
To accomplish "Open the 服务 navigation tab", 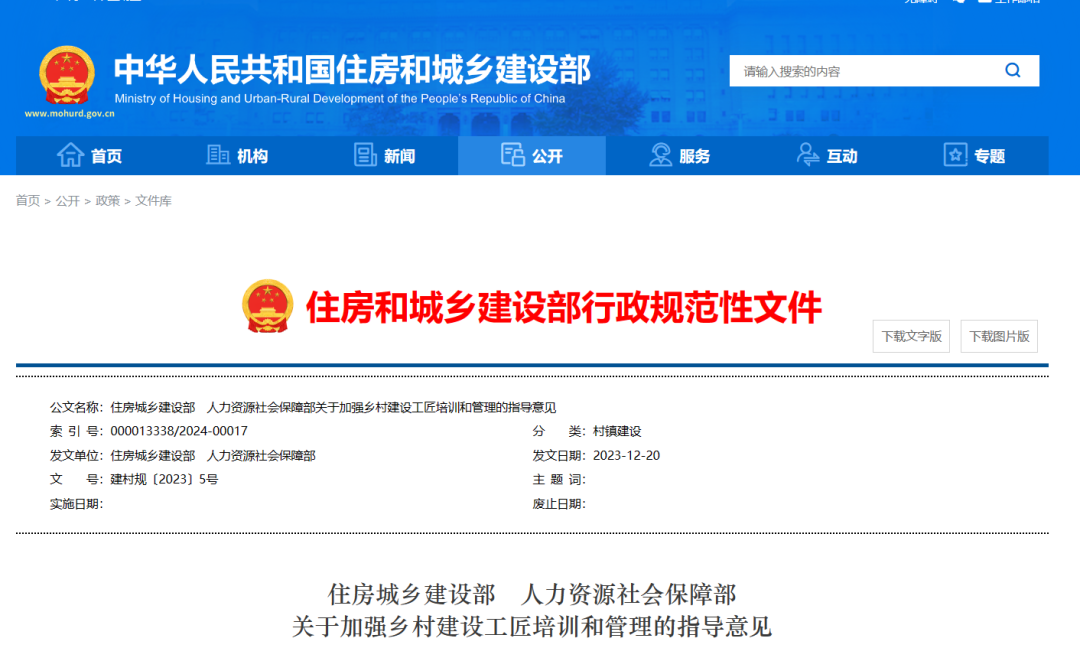I will pyautogui.click(x=679, y=156).
